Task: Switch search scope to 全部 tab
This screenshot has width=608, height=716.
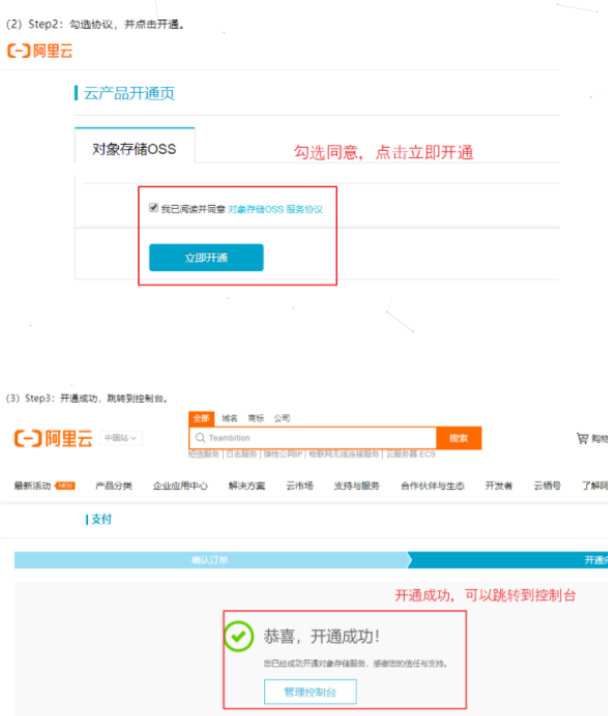Action: 201,418
